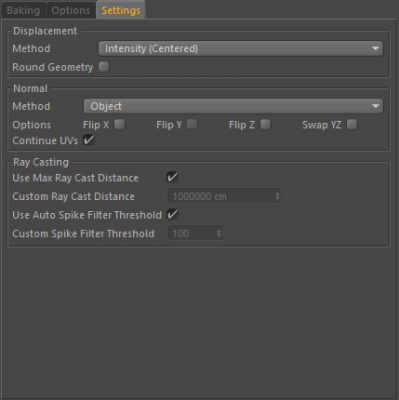Open the Options tab
This screenshot has height=400, width=399.
coord(71,10)
